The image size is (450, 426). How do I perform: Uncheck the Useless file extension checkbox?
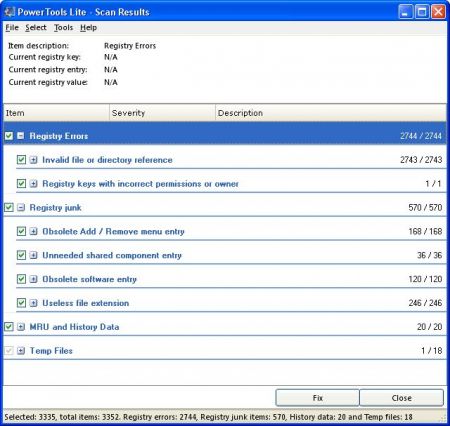pos(21,303)
